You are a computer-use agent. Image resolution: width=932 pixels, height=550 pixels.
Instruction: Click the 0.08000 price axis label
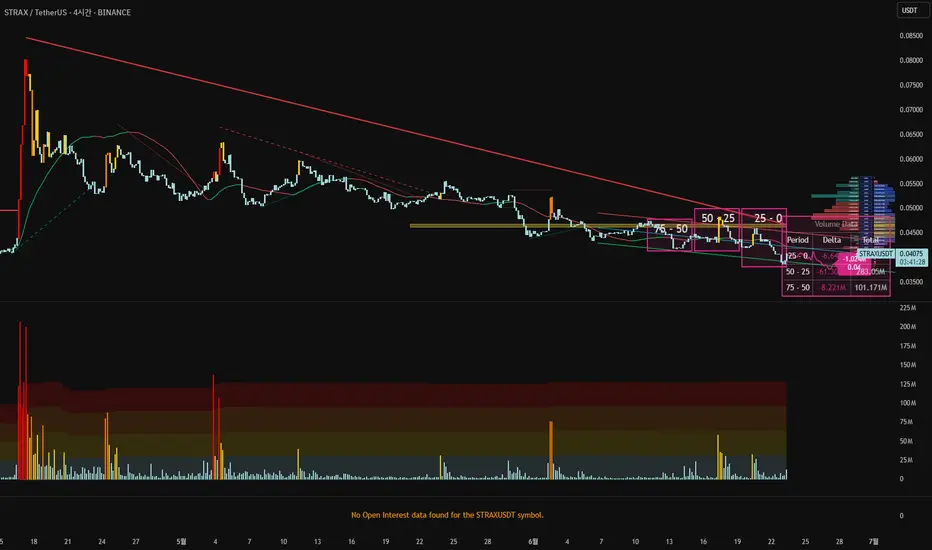pyautogui.click(x=911, y=61)
